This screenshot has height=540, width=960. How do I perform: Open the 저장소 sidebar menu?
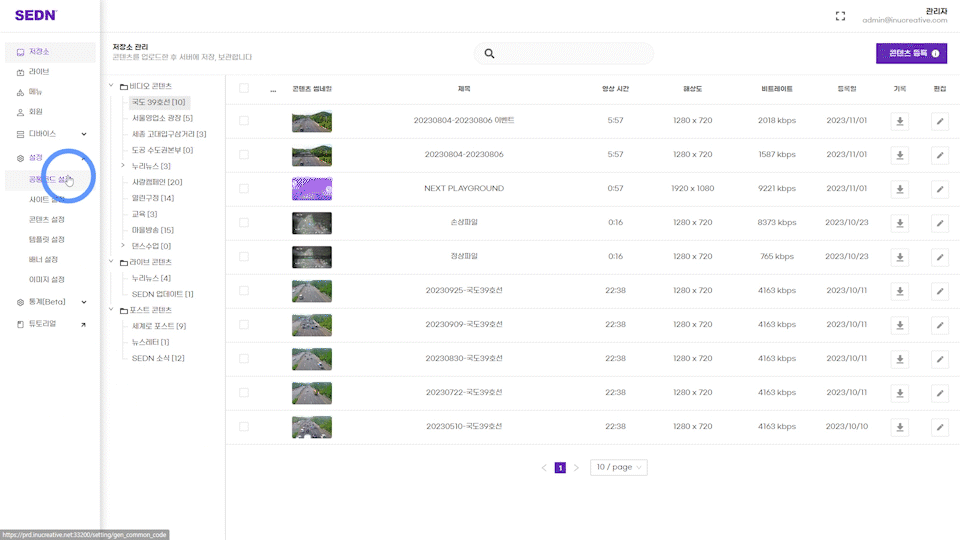click(50, 52)
